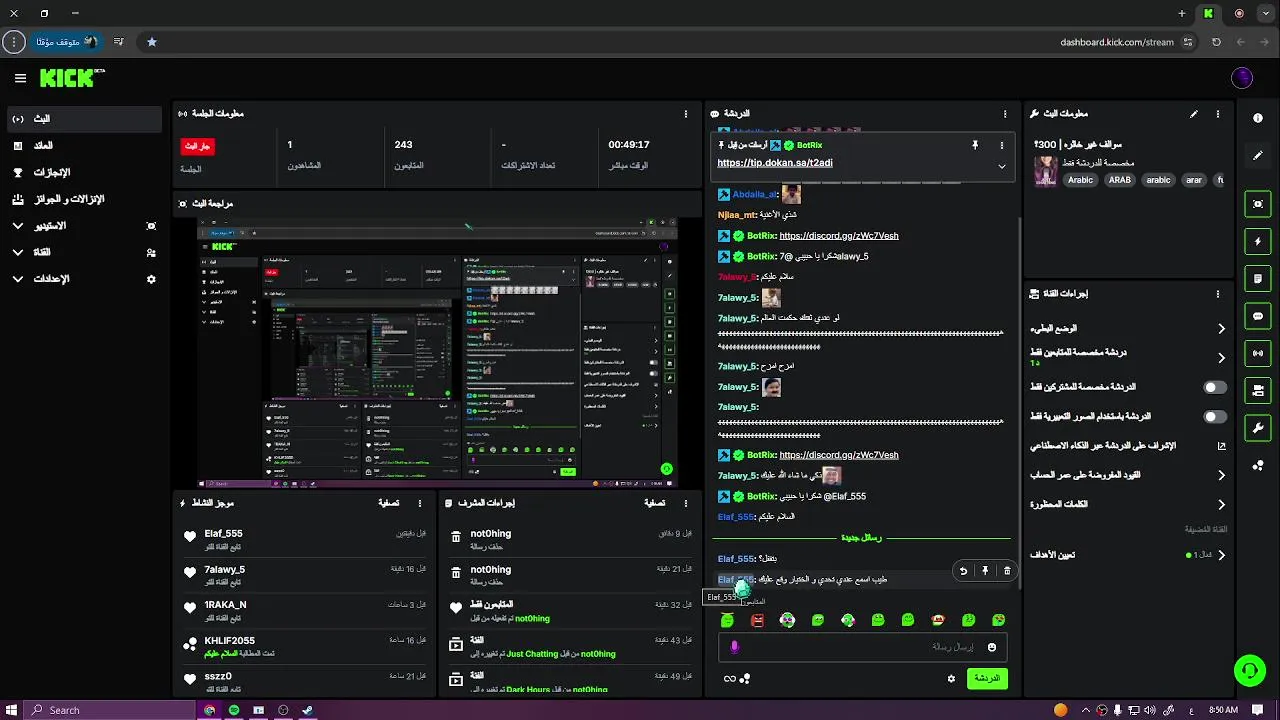
Task: Toggle the stream preview widget icon in the right toolbar
Action: point(1258,204)
